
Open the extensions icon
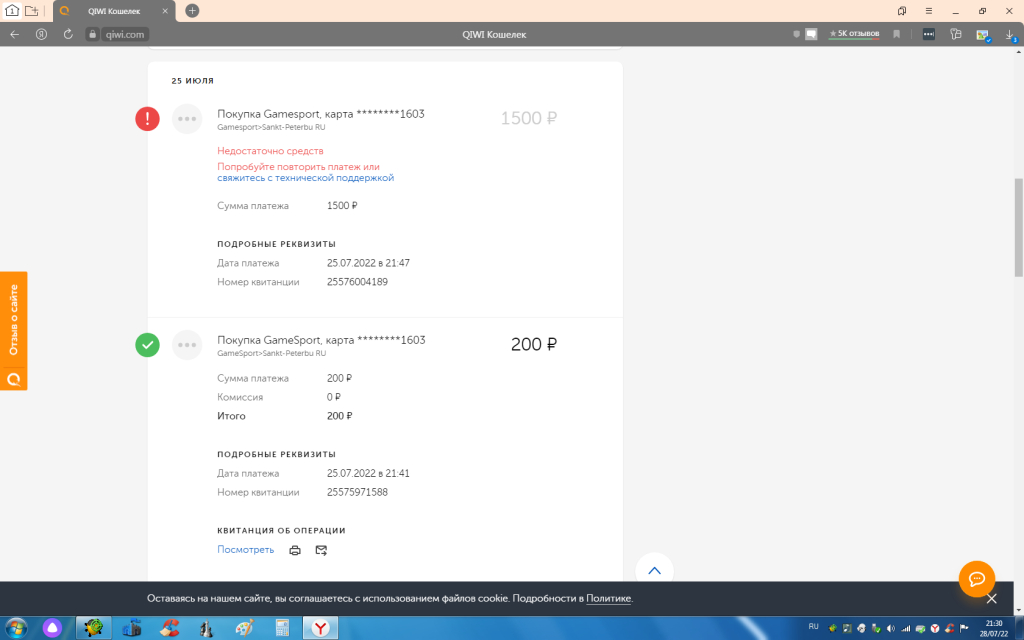tap(956, 34)
